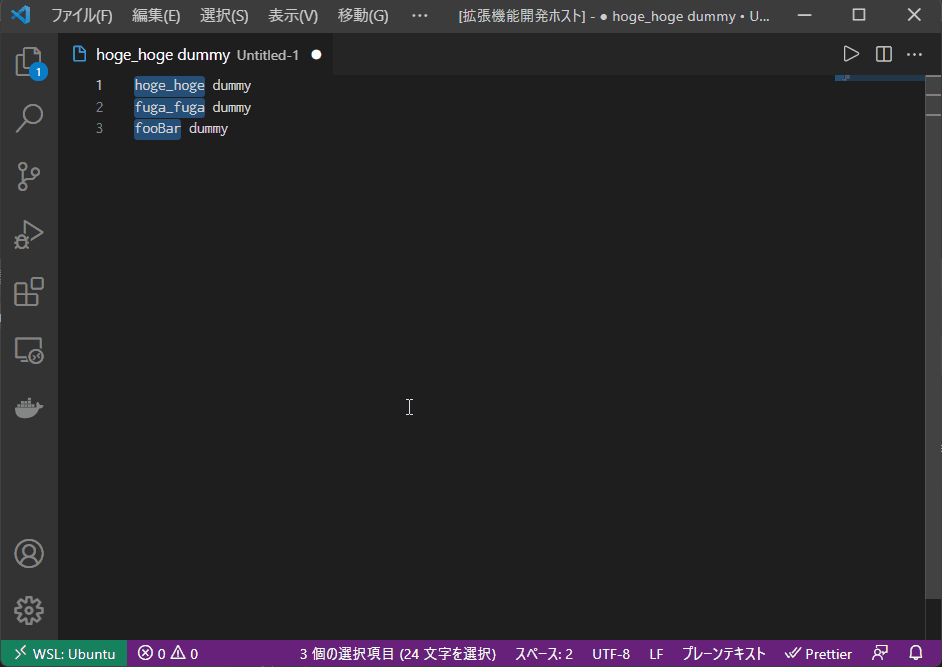The image size is (942, 667).
Task: Open the Accounts icon menu
Action: pyautogui.click(x=28, y=553)
